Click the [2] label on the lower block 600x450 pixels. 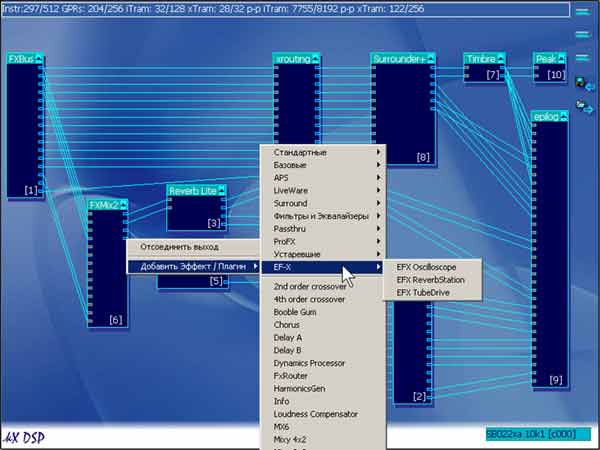(420, 396)
